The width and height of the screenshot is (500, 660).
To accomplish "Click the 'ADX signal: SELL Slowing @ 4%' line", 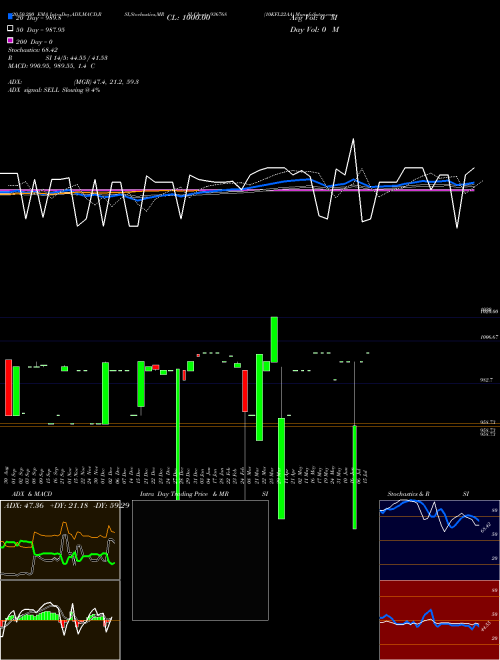I will (x=54, y=90).
